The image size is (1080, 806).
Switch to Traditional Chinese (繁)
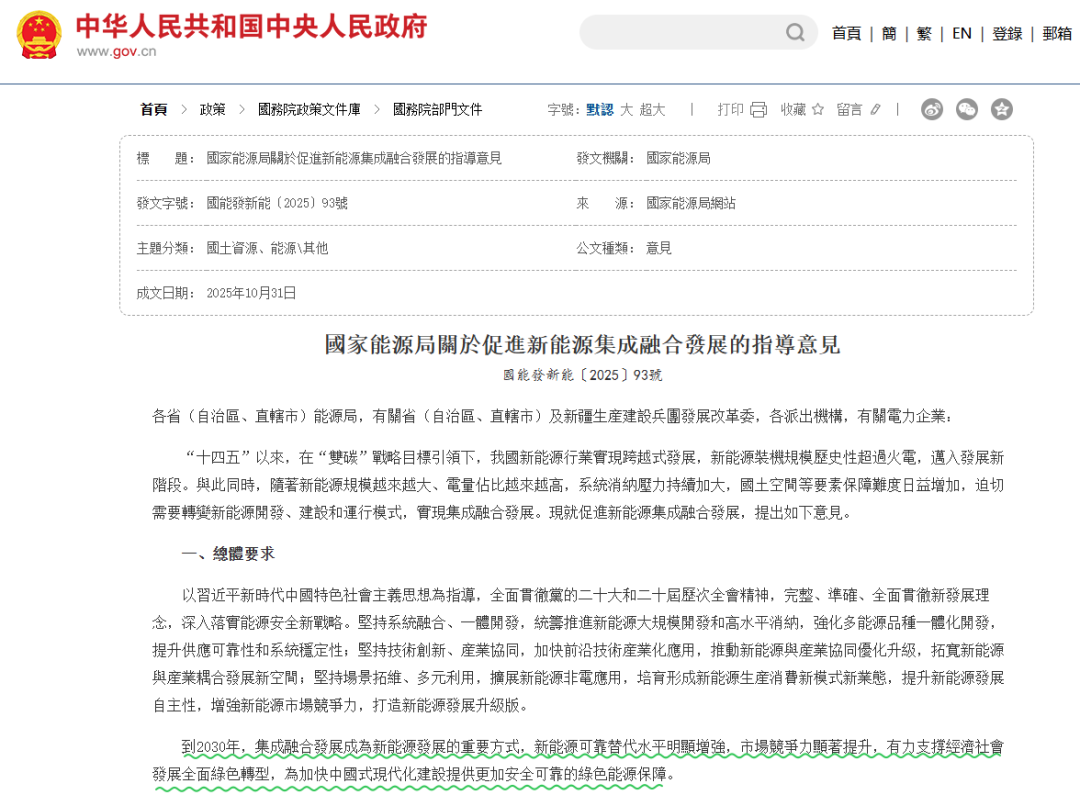(x=924, y=33)
